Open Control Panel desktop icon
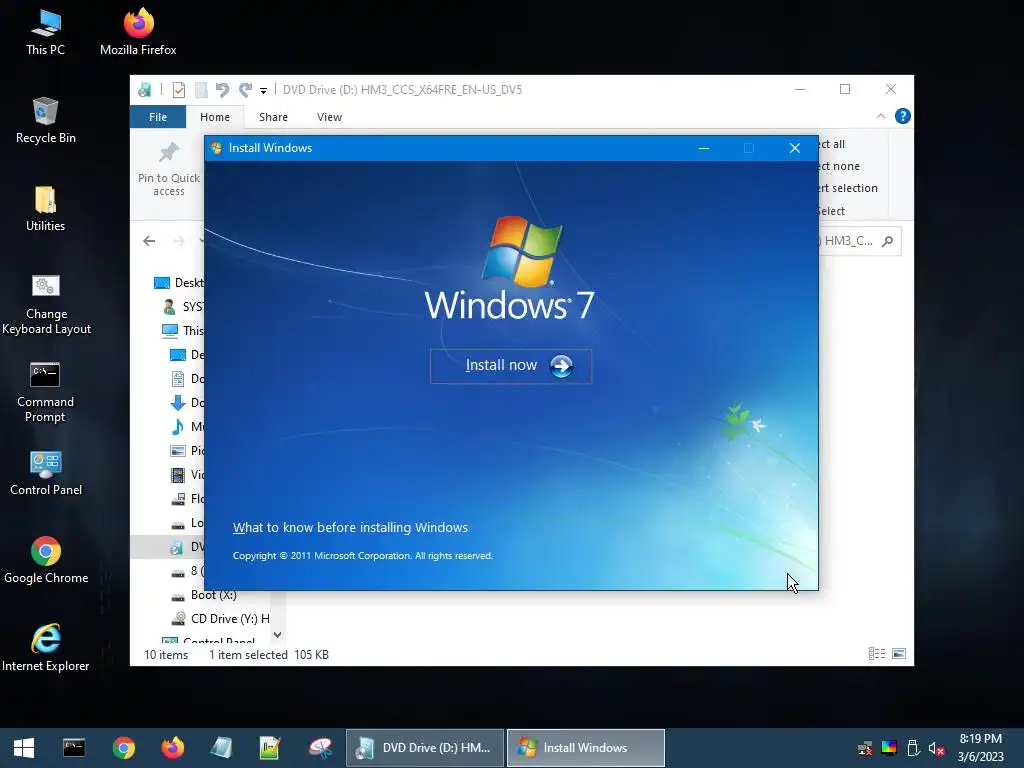Screen dimensions: 1024x768 [46, 473]
